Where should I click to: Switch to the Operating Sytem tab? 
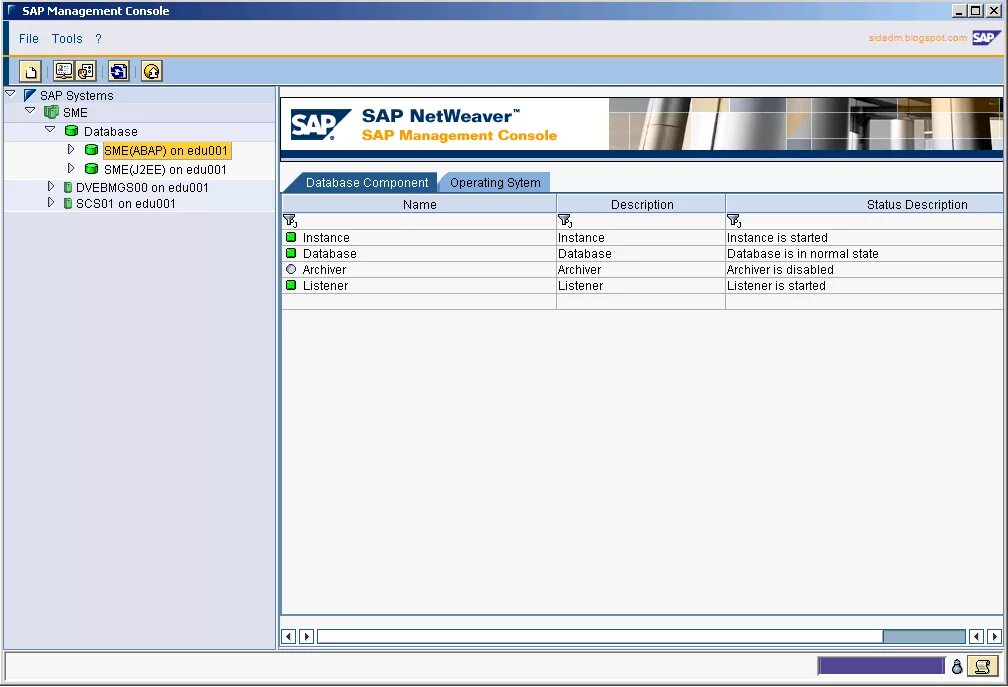[x=495, y=183]
